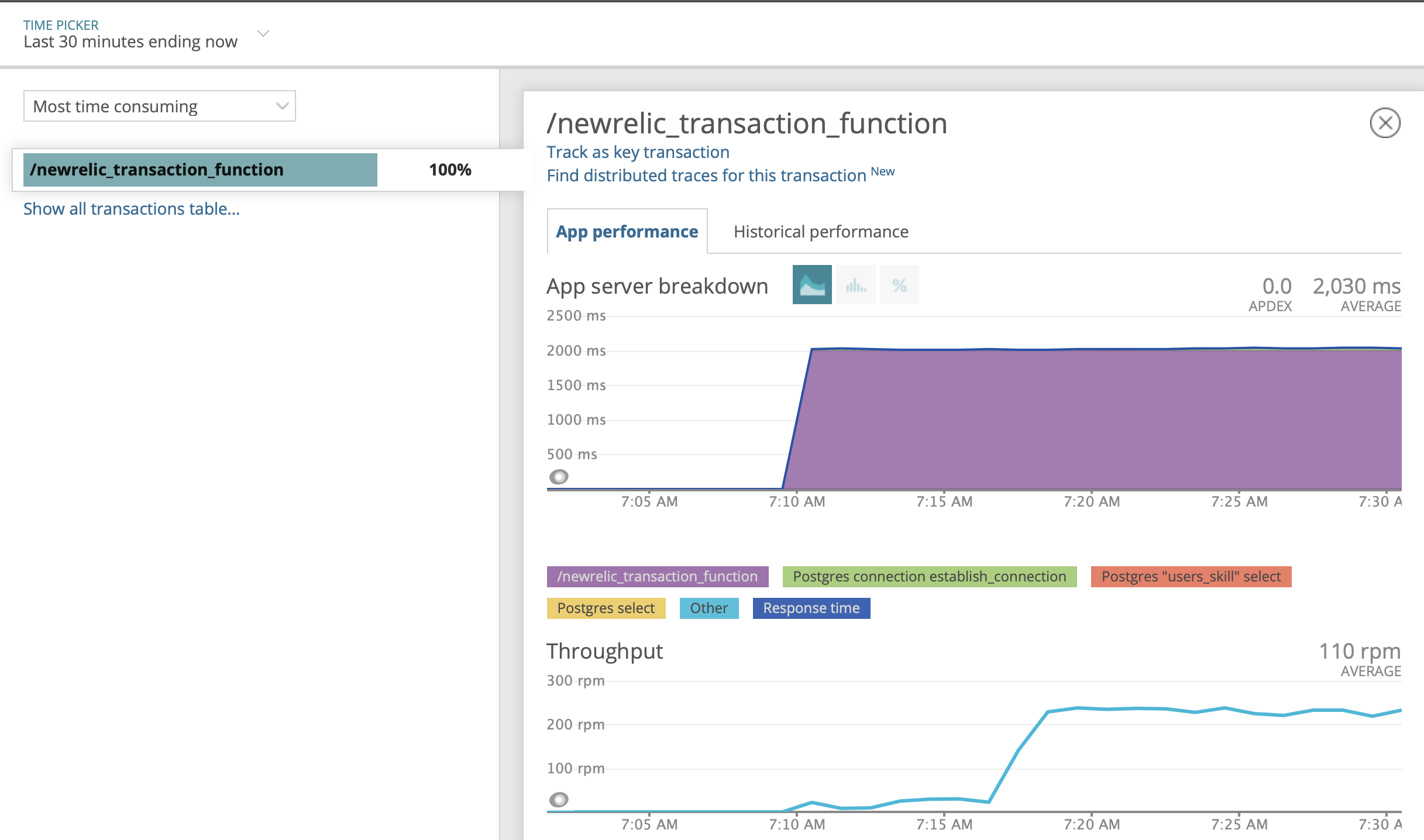The height and width of the screenshot is (840, 1424).
Task: Select the App performance tab
Action: [x=627, y=232]
